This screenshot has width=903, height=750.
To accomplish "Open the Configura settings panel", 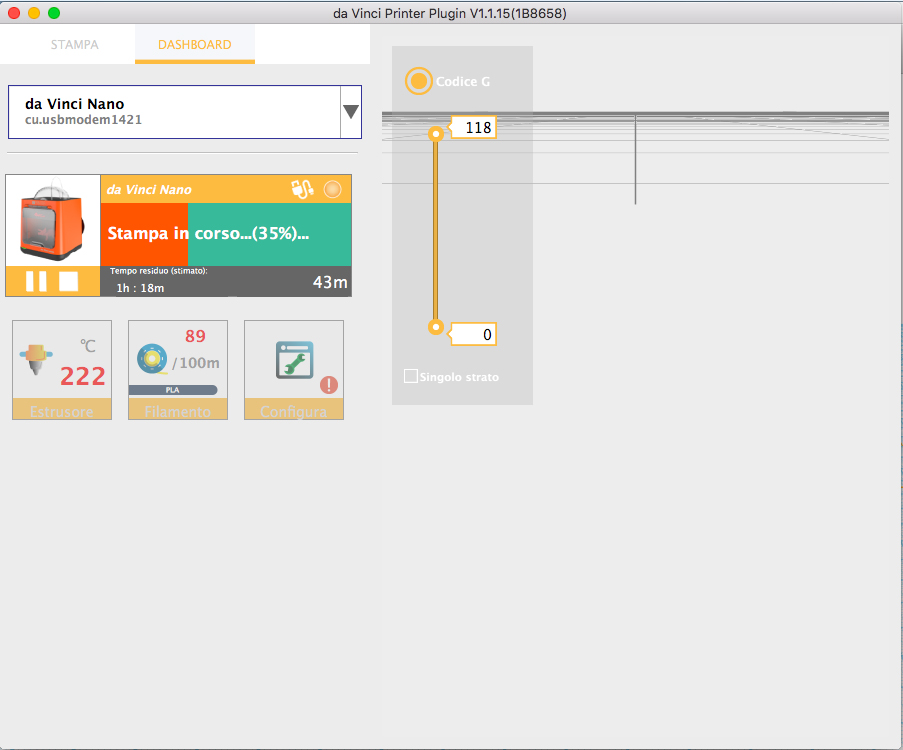I will click(x=294, y=370).
